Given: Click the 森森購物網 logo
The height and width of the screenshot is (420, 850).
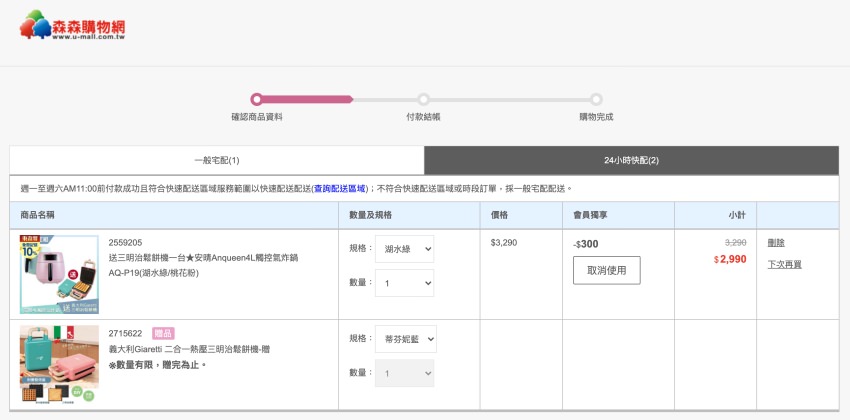Looking at the screenshot, I should 72,25.
